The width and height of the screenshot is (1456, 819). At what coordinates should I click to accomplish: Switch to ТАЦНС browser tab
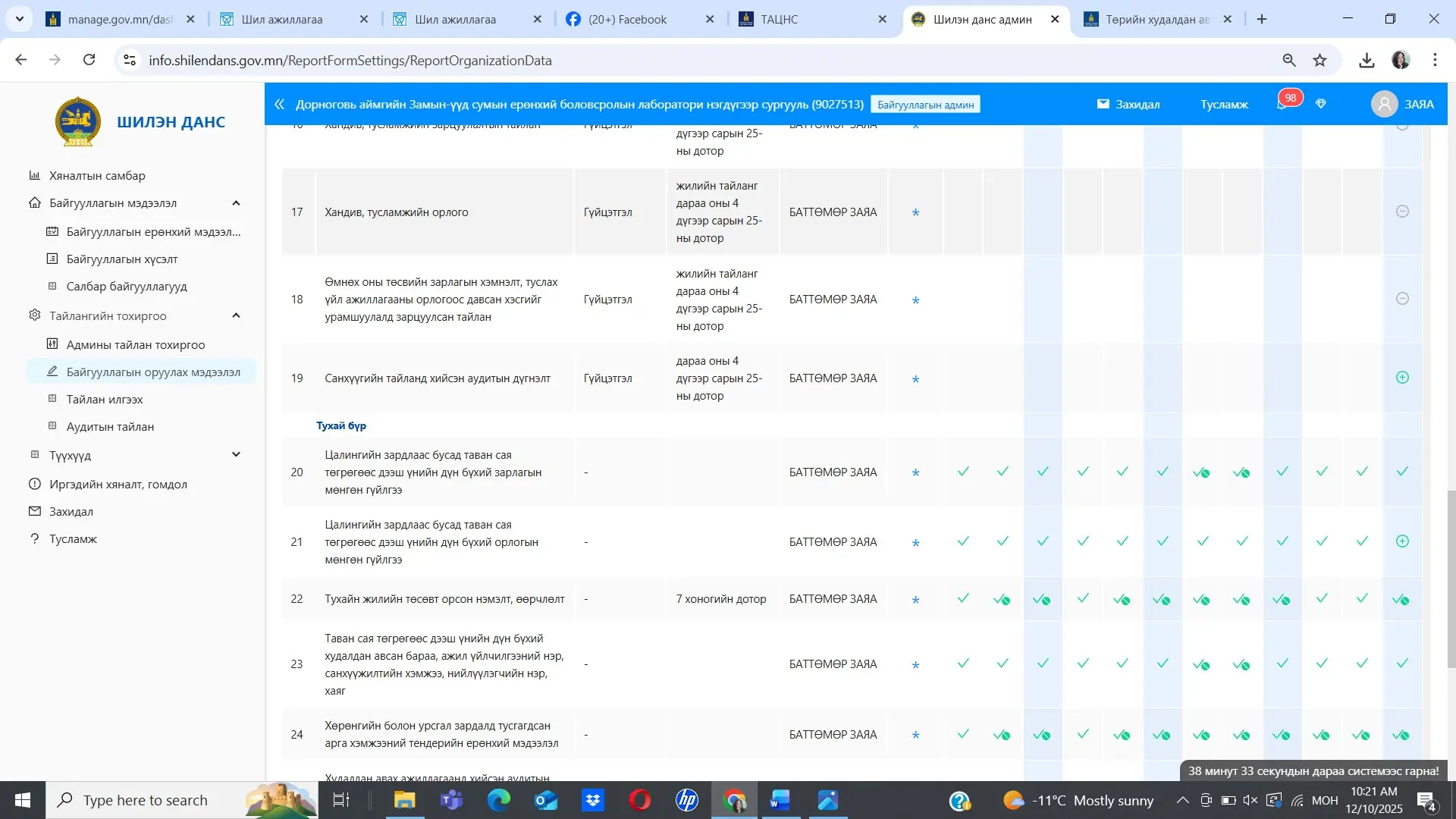click(779, 19)
